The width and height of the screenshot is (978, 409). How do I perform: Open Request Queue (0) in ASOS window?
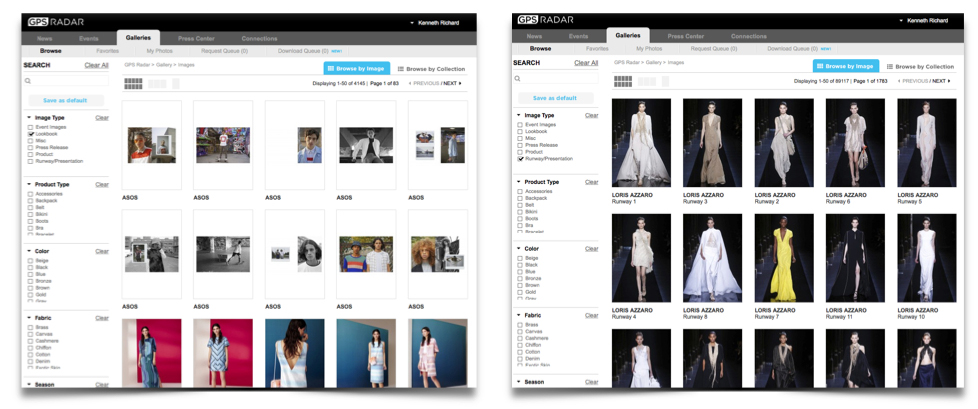224,51
